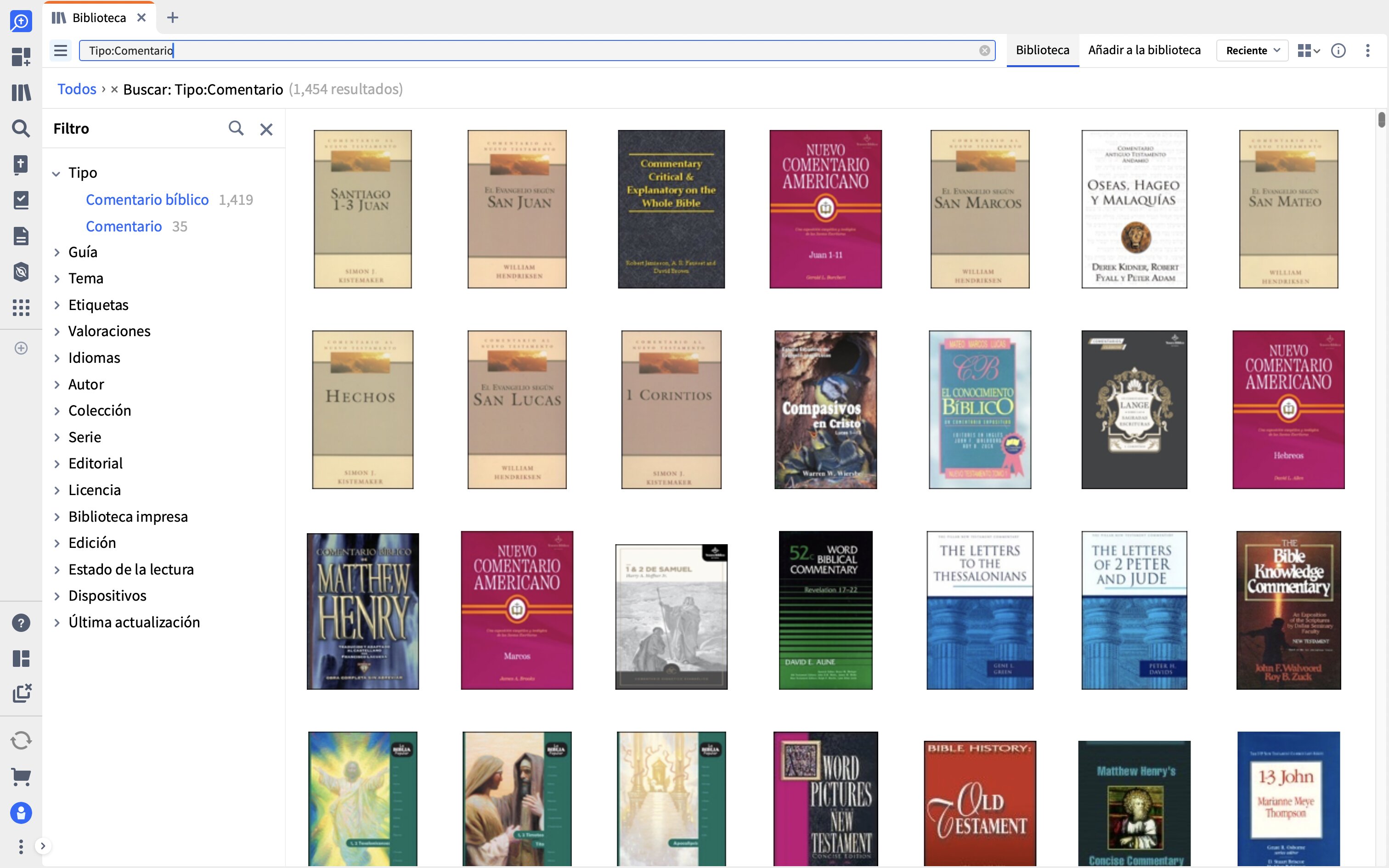Viewport: 1389px width, 868px height.
Task: Expand the Serie filter section
Action: click(x=57, y=437)
